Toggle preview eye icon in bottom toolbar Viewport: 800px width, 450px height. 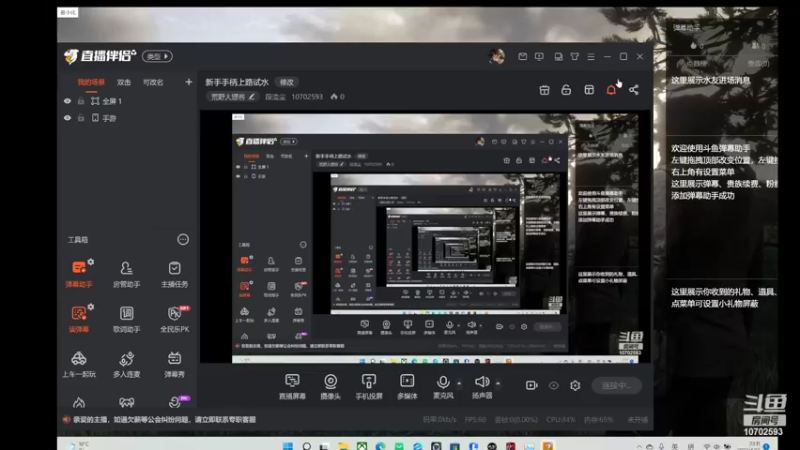click(554, 386)
